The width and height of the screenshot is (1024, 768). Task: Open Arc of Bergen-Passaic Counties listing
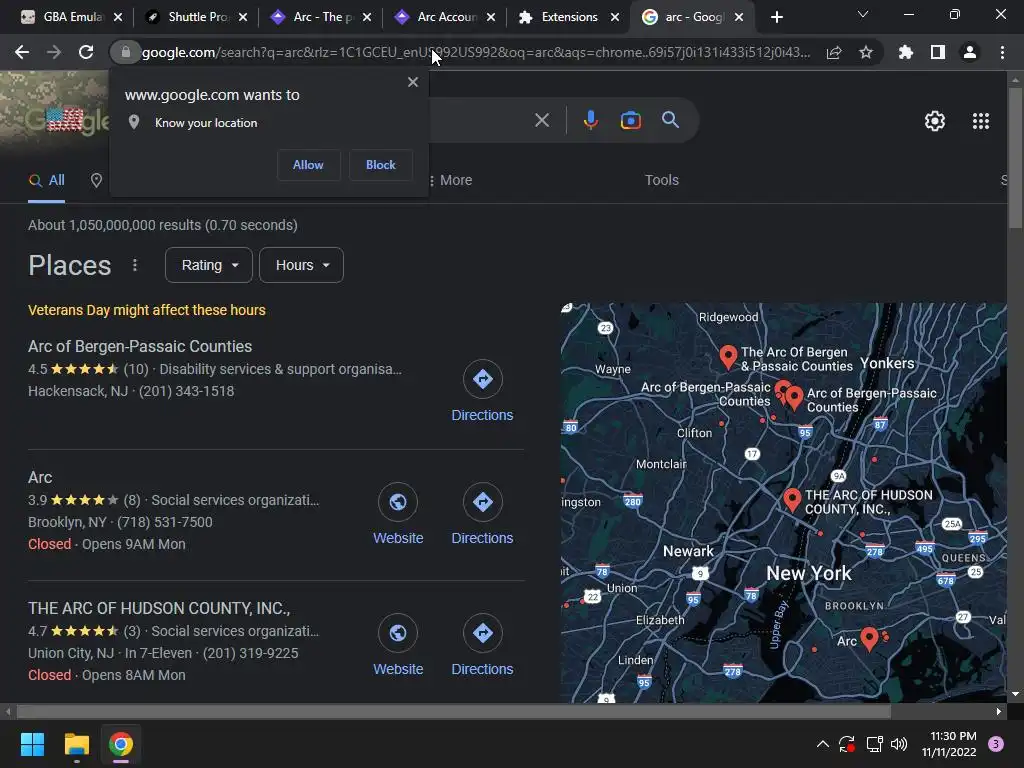coord(140,346)
